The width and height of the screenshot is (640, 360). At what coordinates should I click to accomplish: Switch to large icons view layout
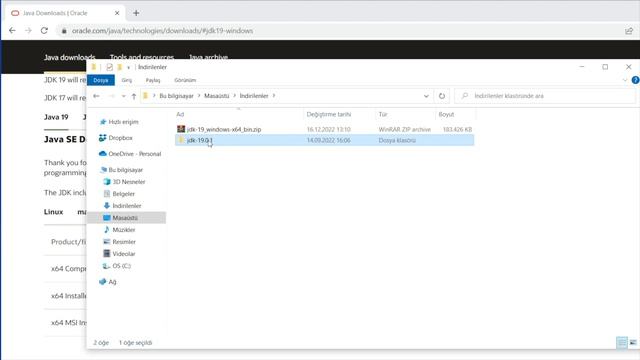[633, 342]
